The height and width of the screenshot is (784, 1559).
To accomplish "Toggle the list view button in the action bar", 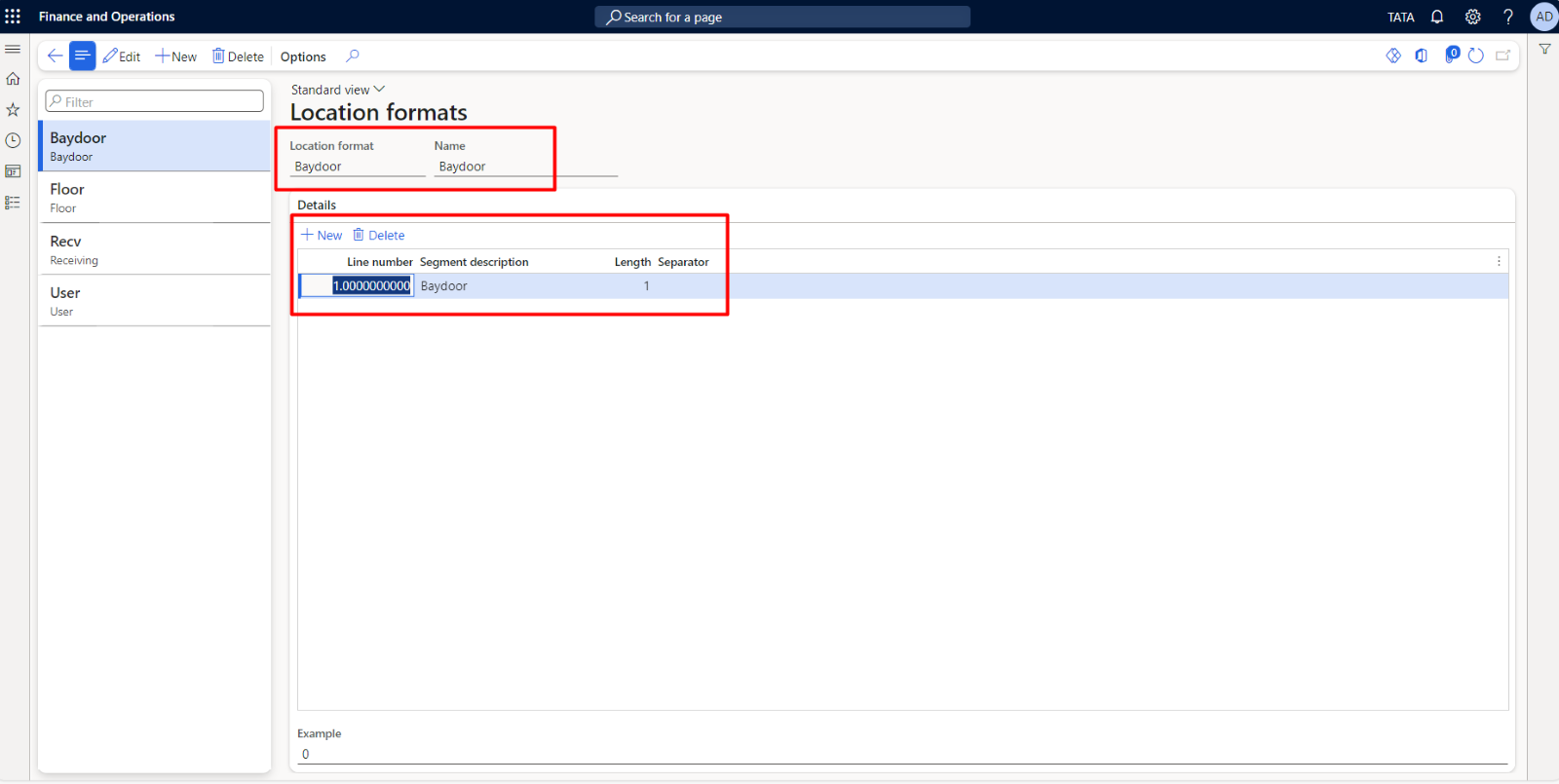I will (x=83, y=56).
